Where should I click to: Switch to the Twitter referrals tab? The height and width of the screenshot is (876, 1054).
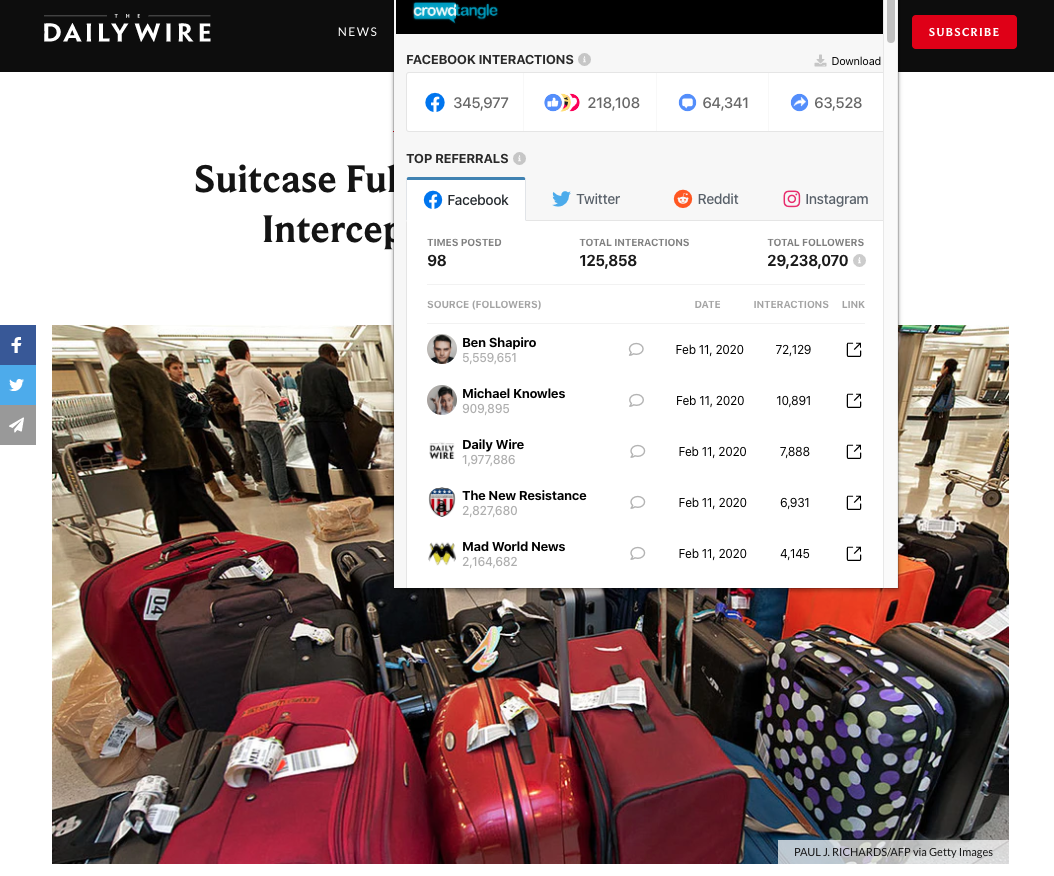(586, 199)
